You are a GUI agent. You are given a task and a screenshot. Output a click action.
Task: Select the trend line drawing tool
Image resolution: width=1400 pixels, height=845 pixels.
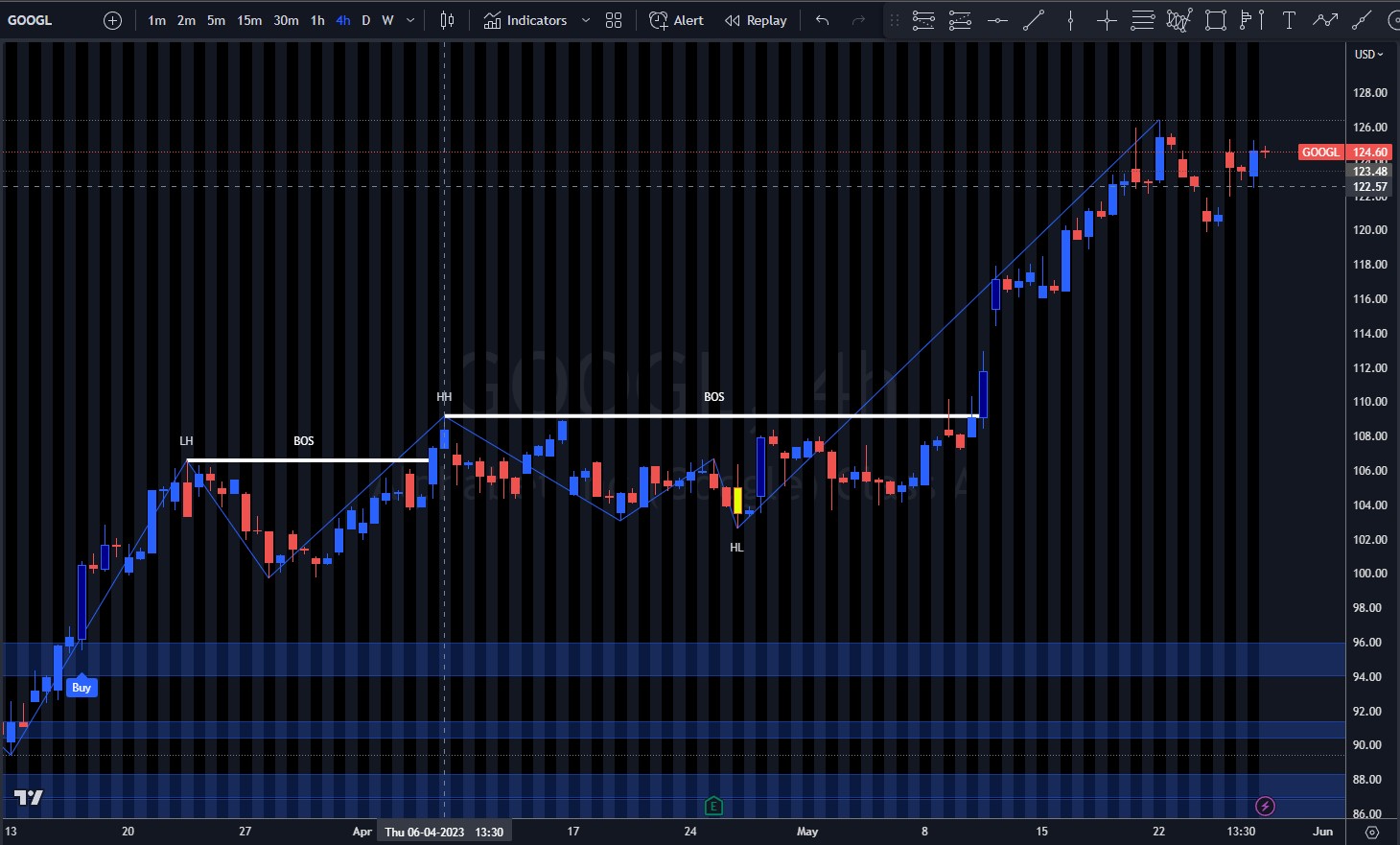pos(1034,20)
